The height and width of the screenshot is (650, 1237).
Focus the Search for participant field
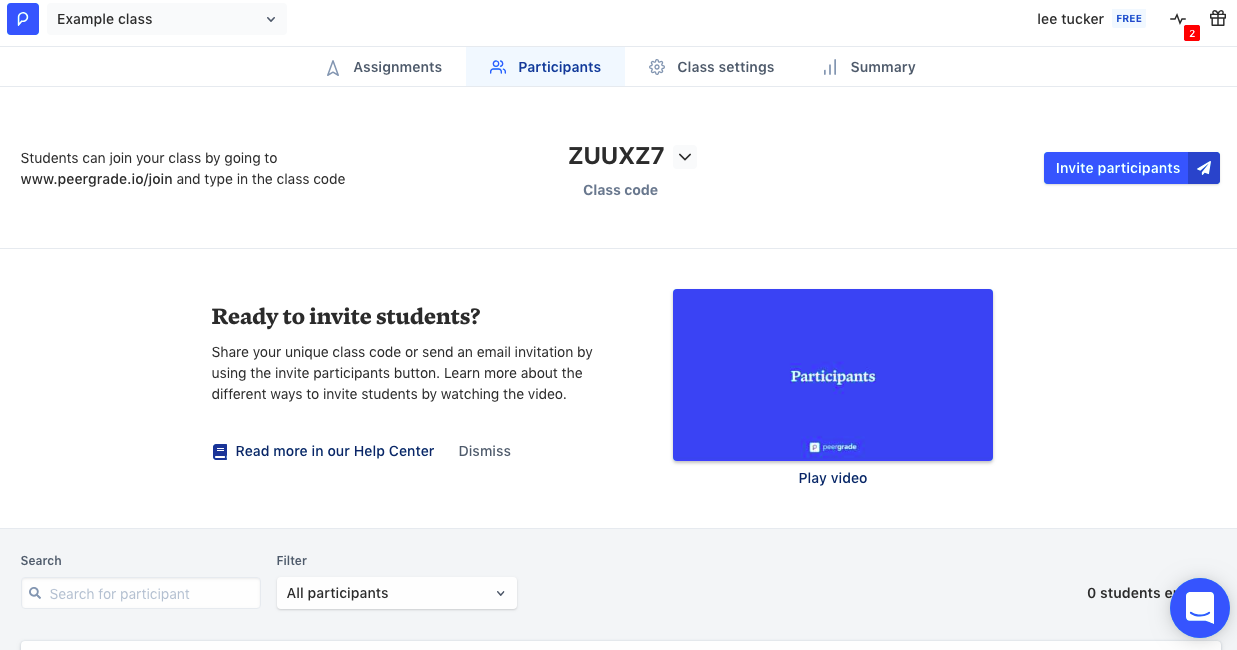[150, 594]
